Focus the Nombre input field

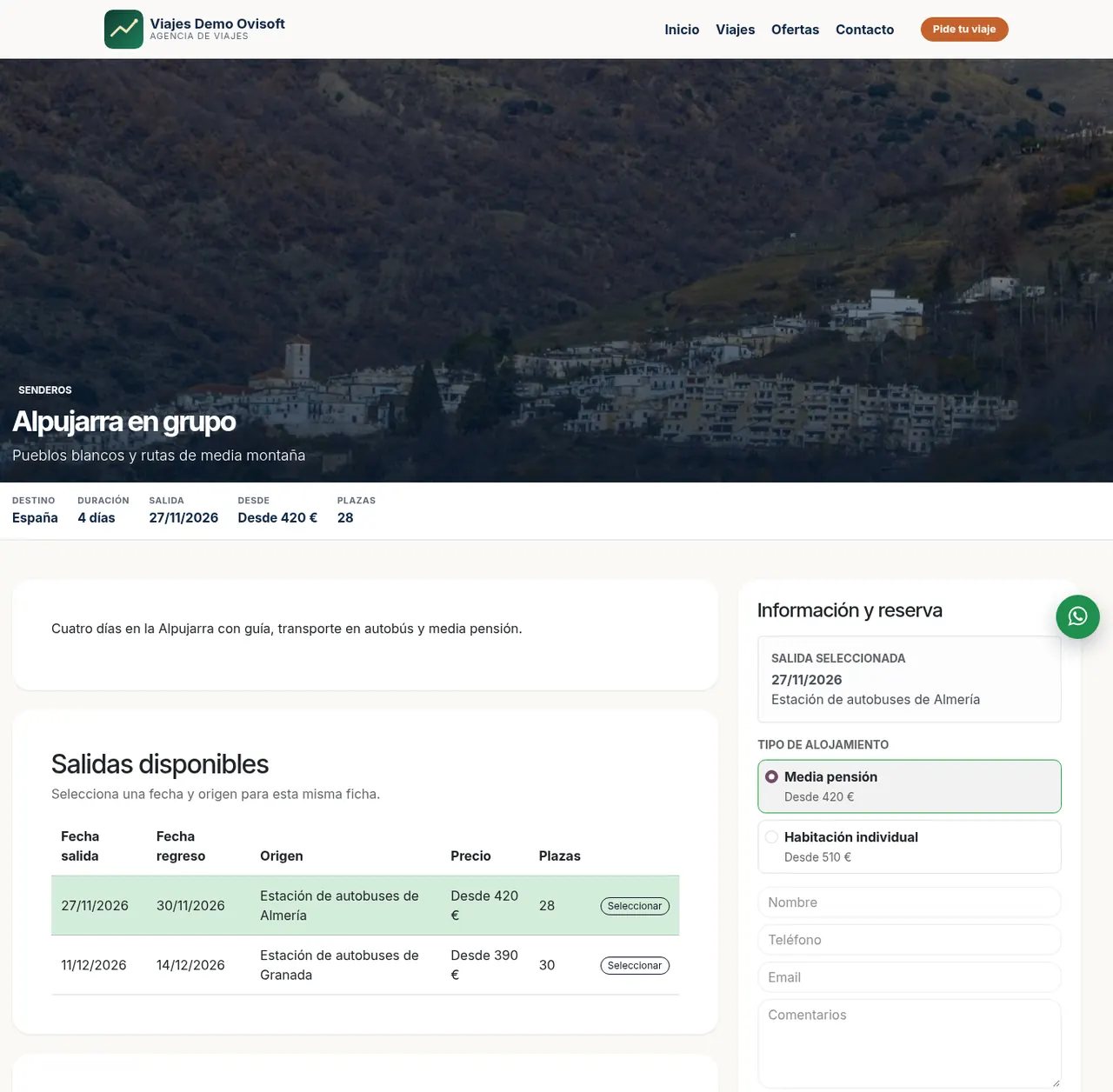point(910,902)
